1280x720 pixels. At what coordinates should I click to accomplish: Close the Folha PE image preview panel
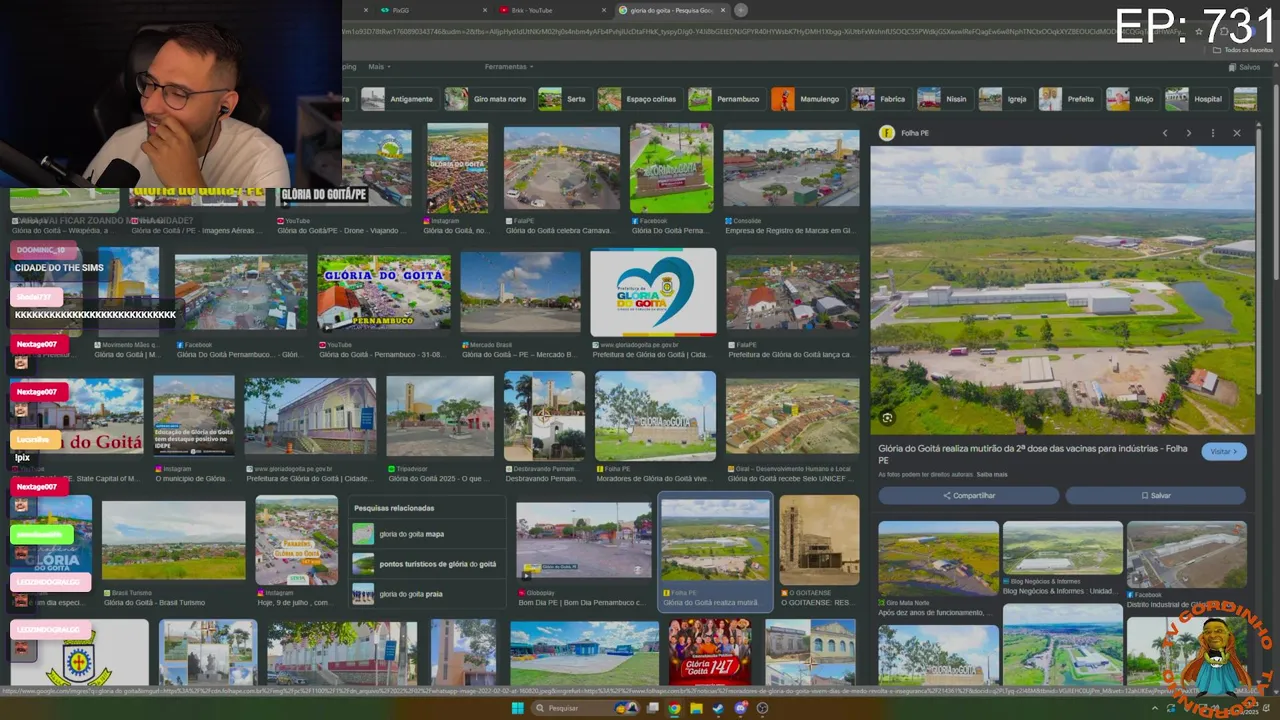(x=1236, y=133)
